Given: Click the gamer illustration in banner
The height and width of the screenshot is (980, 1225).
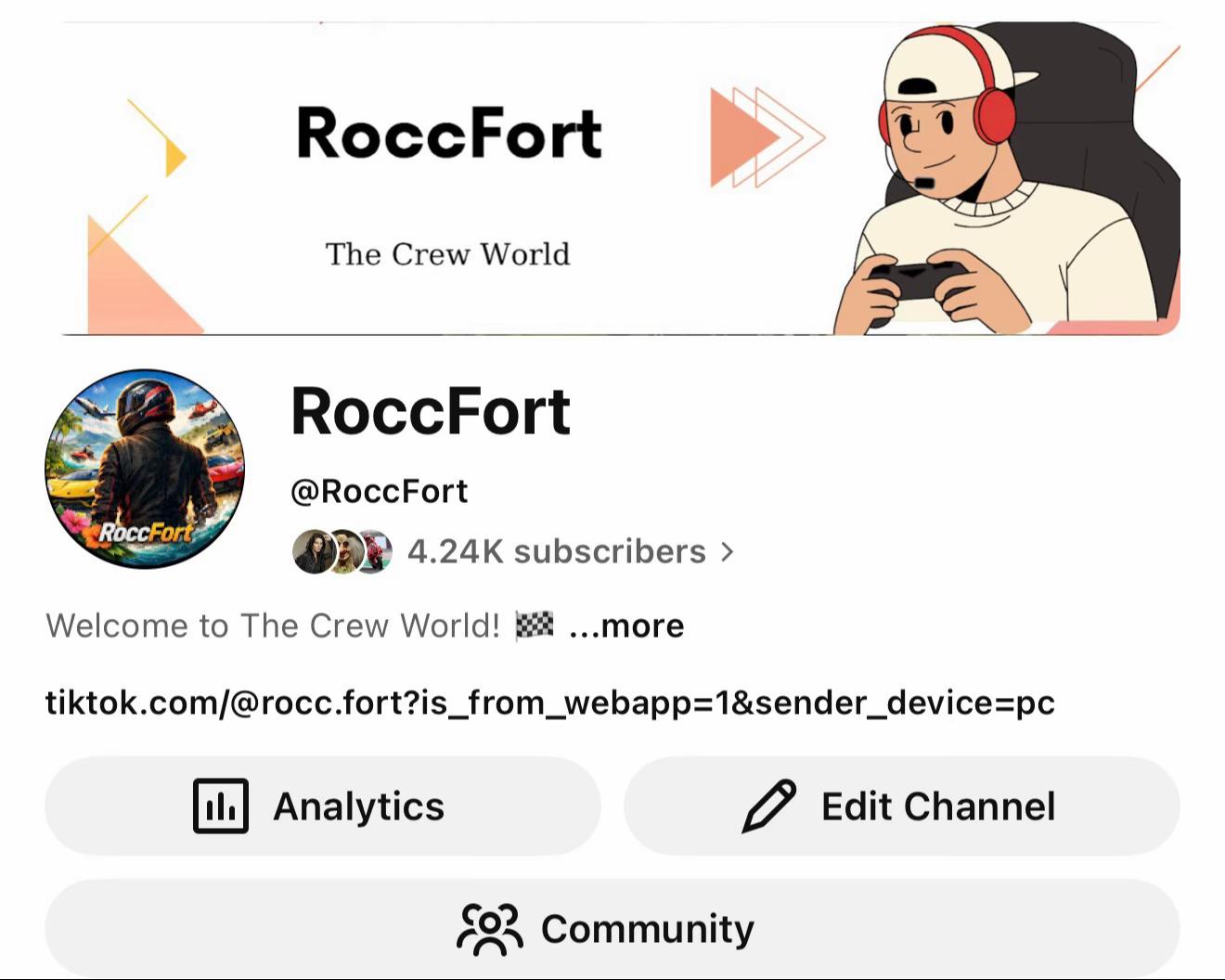Looking at the screenshot, I should point(1007,177).
